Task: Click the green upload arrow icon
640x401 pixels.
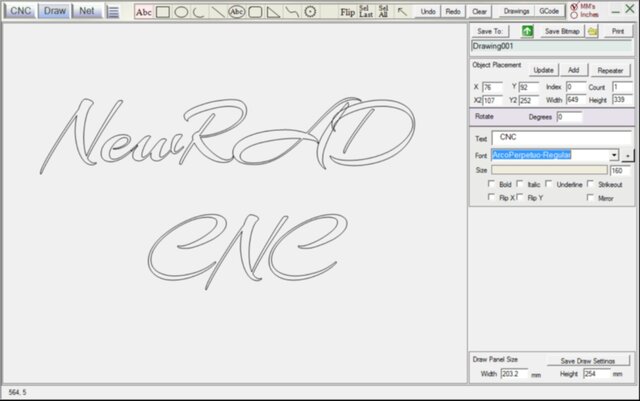Action: pos(528,32)
